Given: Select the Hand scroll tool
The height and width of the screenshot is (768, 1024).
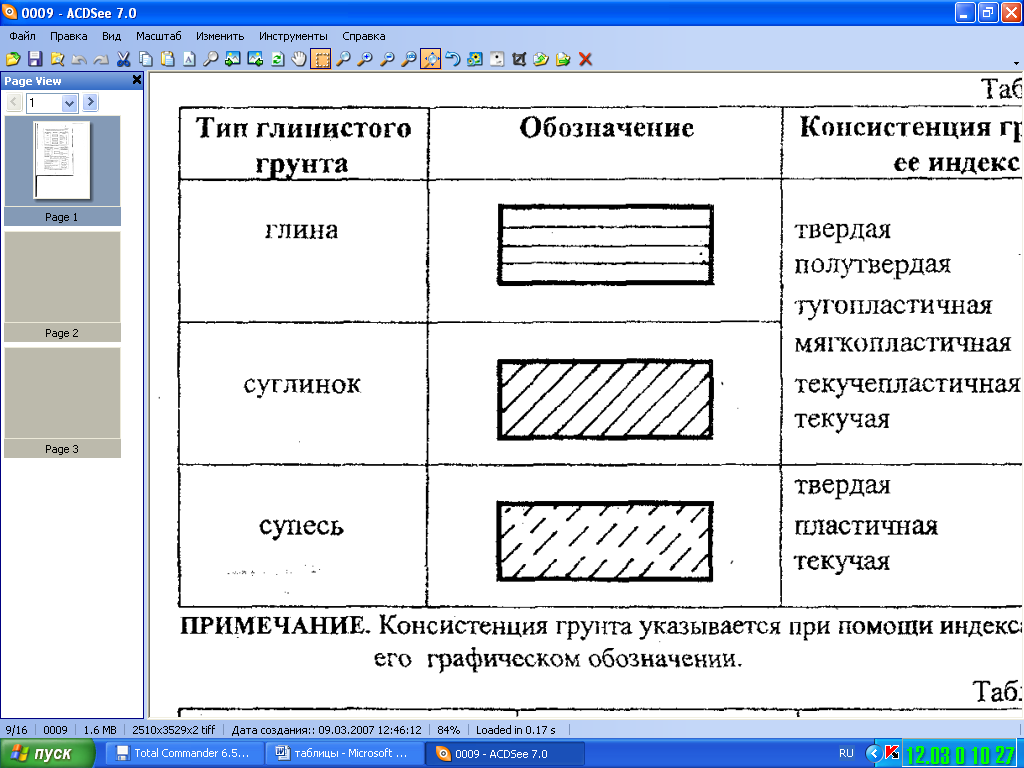Looking at the screenshot, I should point(298,59).
